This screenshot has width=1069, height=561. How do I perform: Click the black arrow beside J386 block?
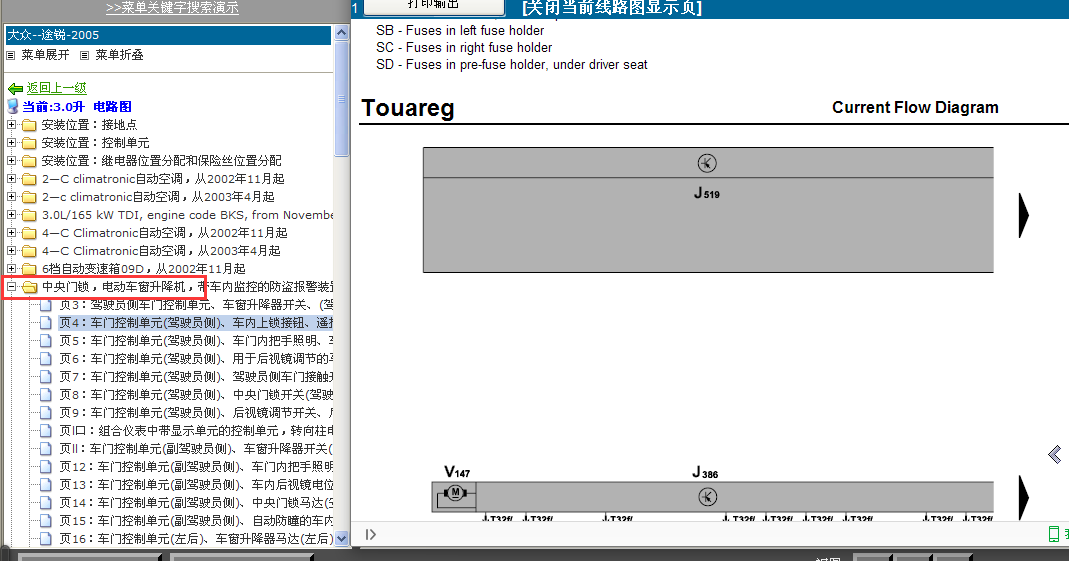pos(1023,498)
